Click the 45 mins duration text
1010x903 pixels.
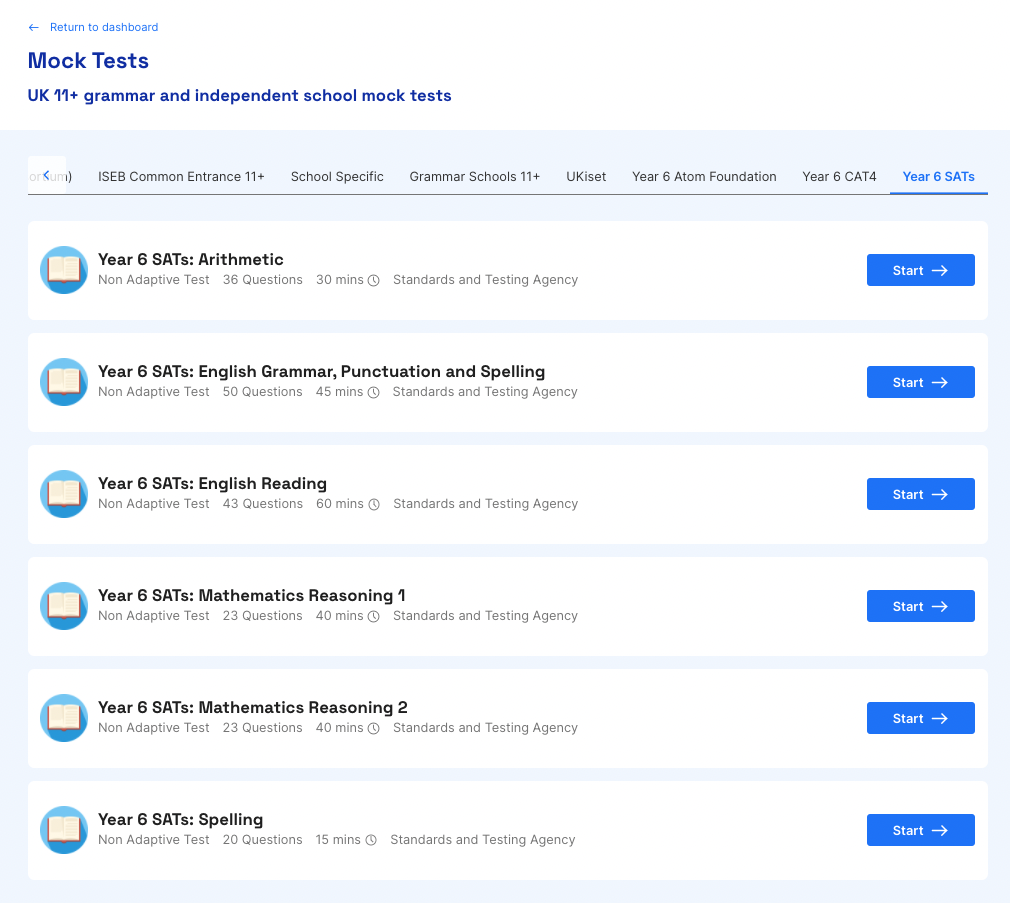pyautogui.click(x=339, y=392)
